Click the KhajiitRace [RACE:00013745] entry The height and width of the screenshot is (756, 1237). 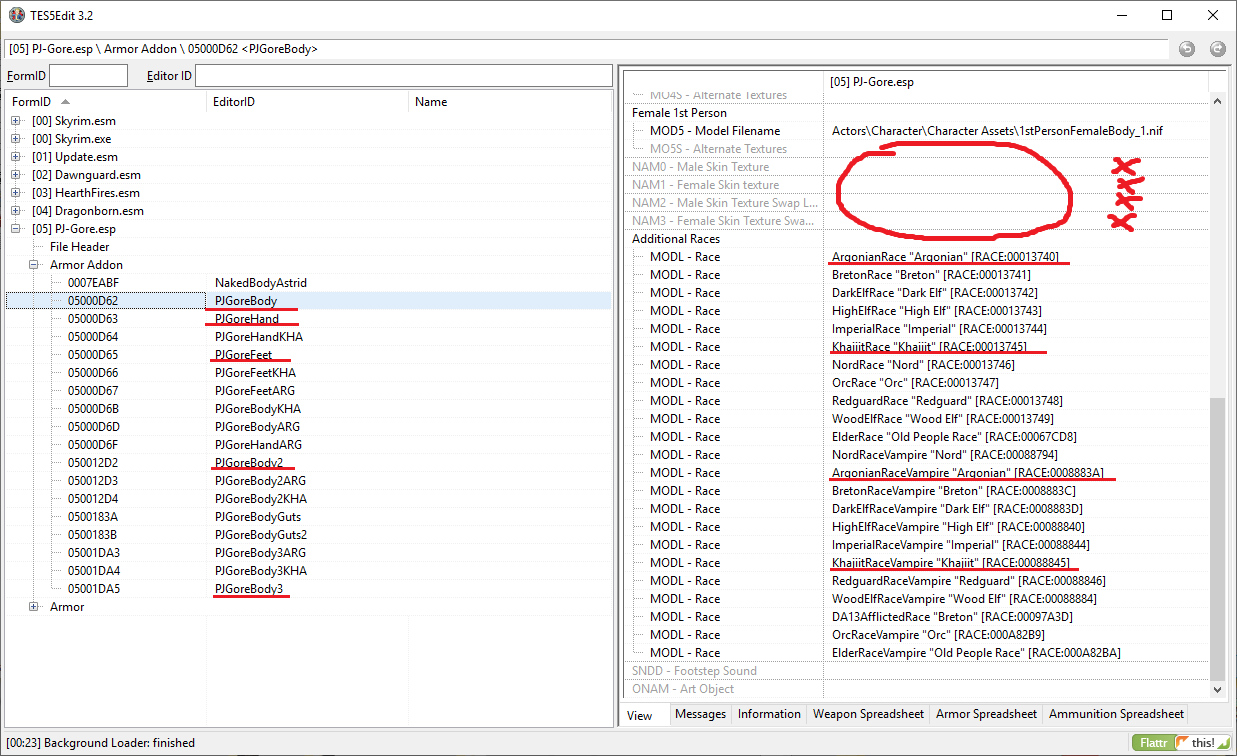929,347
